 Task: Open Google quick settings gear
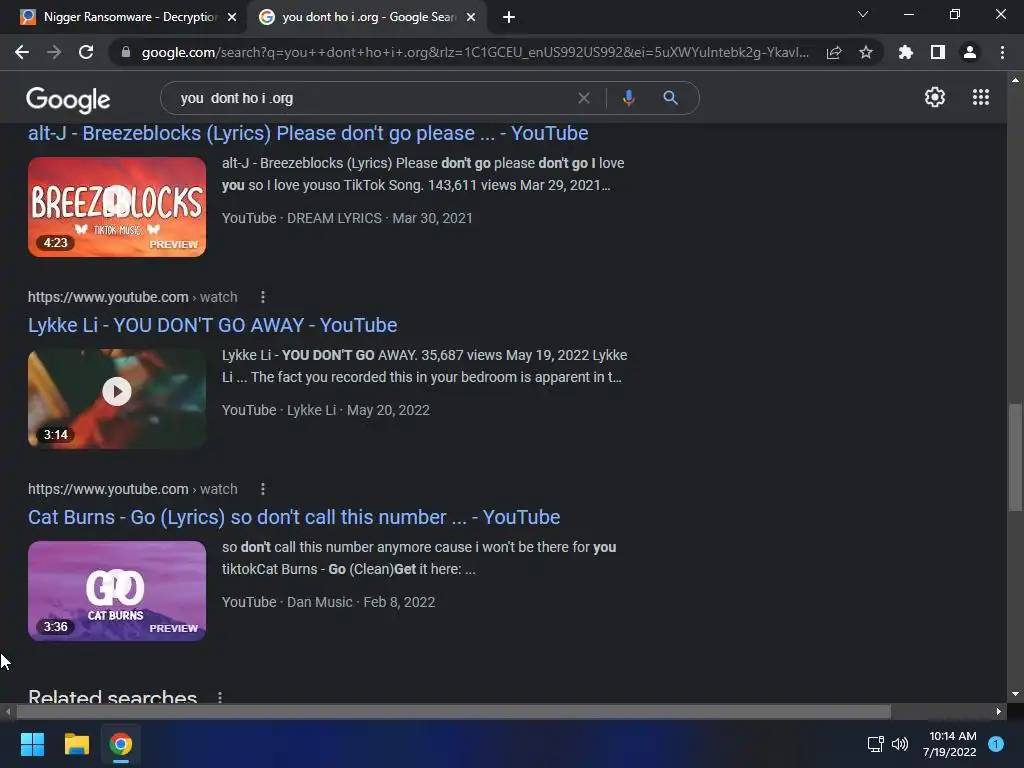(x=935, y=97)
